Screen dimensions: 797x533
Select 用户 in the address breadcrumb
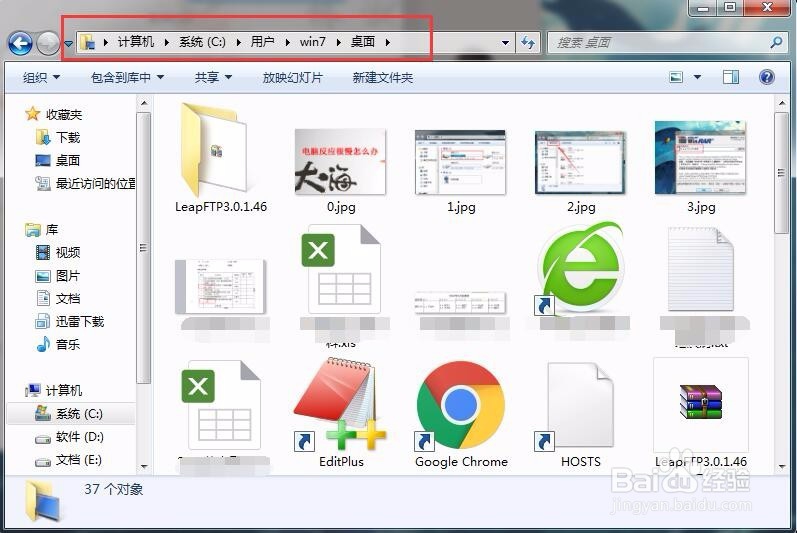tap(262, 42)
